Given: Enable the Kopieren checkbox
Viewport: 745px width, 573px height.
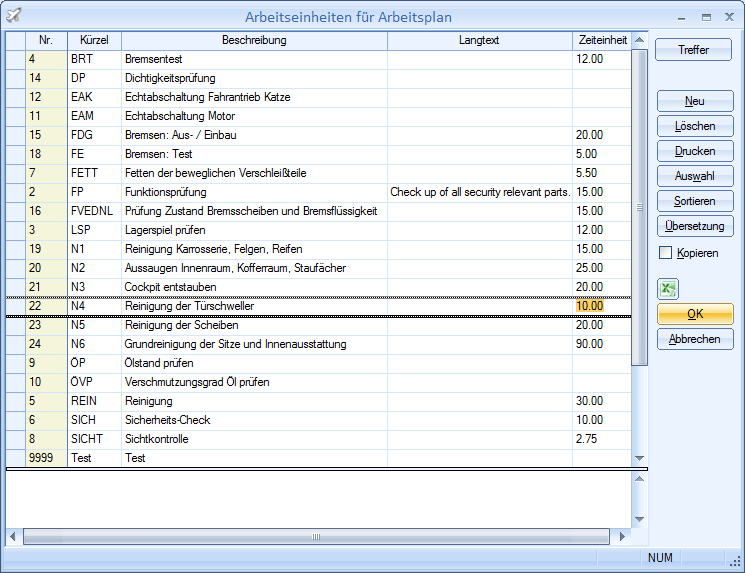Looking at the screenshot, I should [x=665, y=253].
